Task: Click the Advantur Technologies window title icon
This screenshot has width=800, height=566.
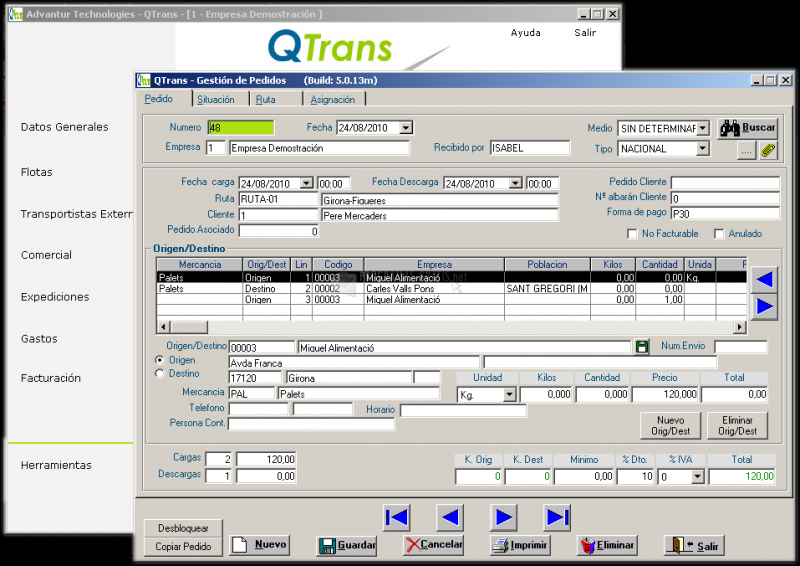Action: click(16, 14)
